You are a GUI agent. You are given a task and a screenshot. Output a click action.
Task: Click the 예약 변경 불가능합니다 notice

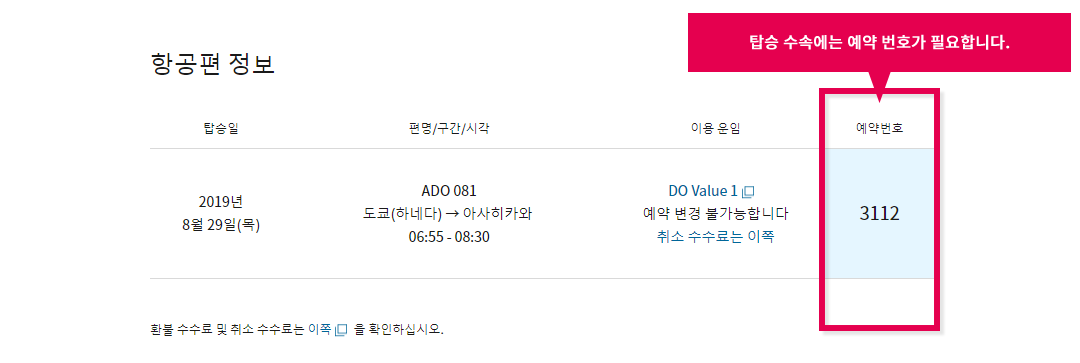point(715,214)
